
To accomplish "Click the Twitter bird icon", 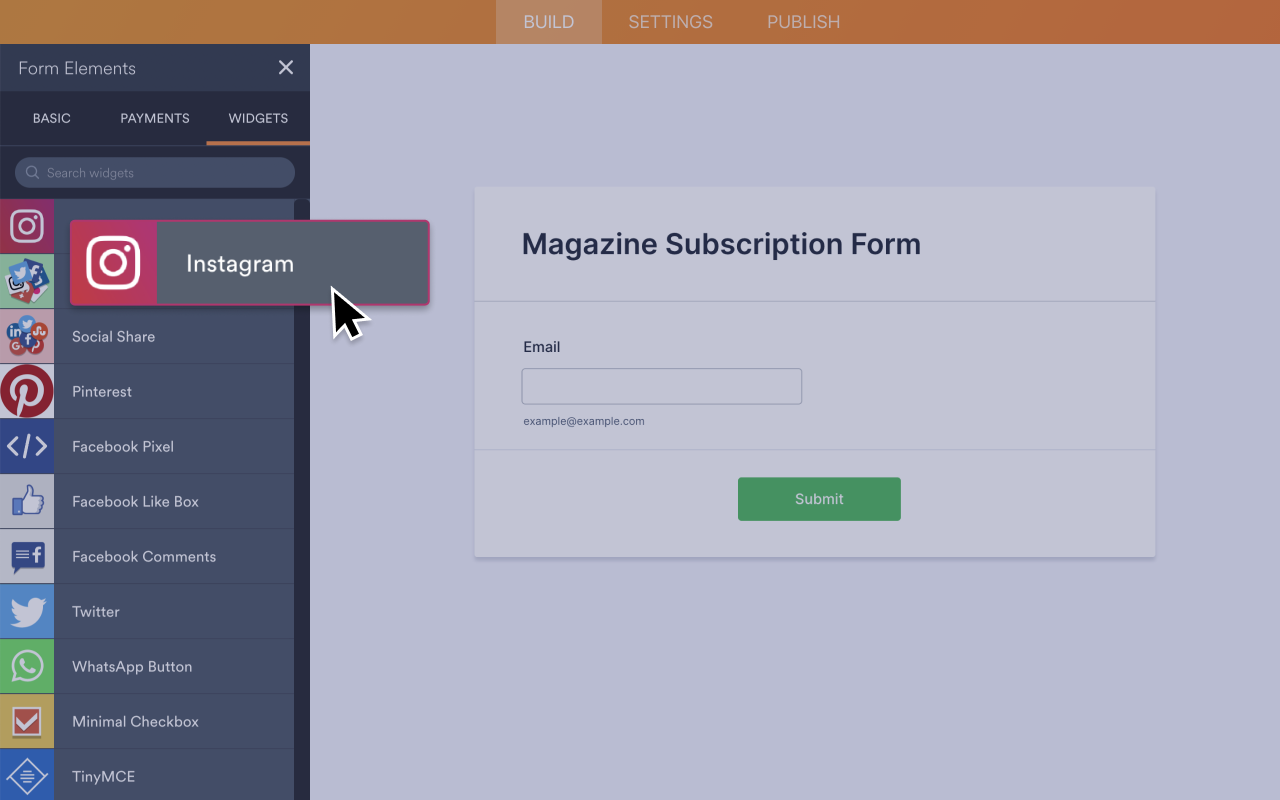I will [x=27, y=611].
